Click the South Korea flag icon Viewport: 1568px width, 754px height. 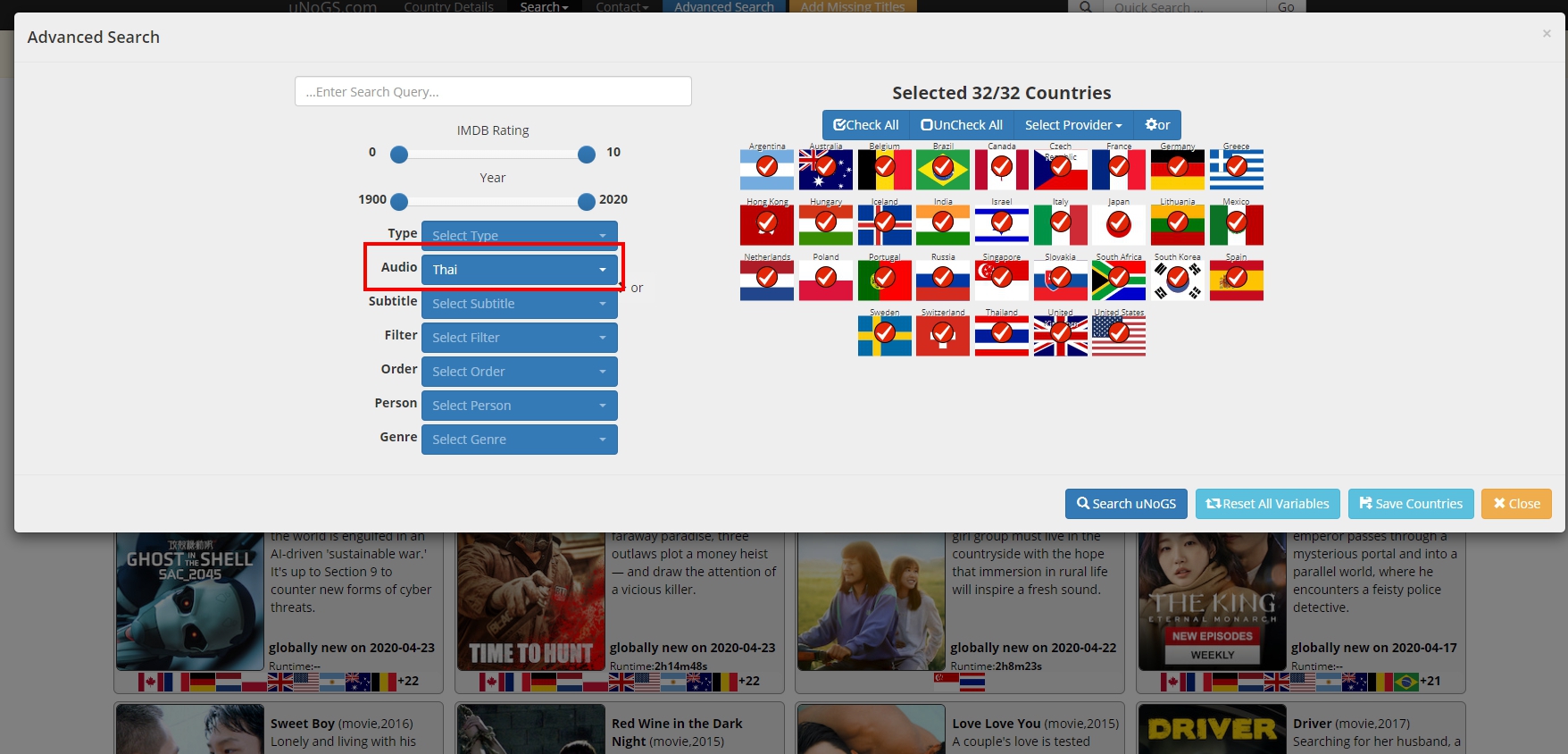[1178, 280]
